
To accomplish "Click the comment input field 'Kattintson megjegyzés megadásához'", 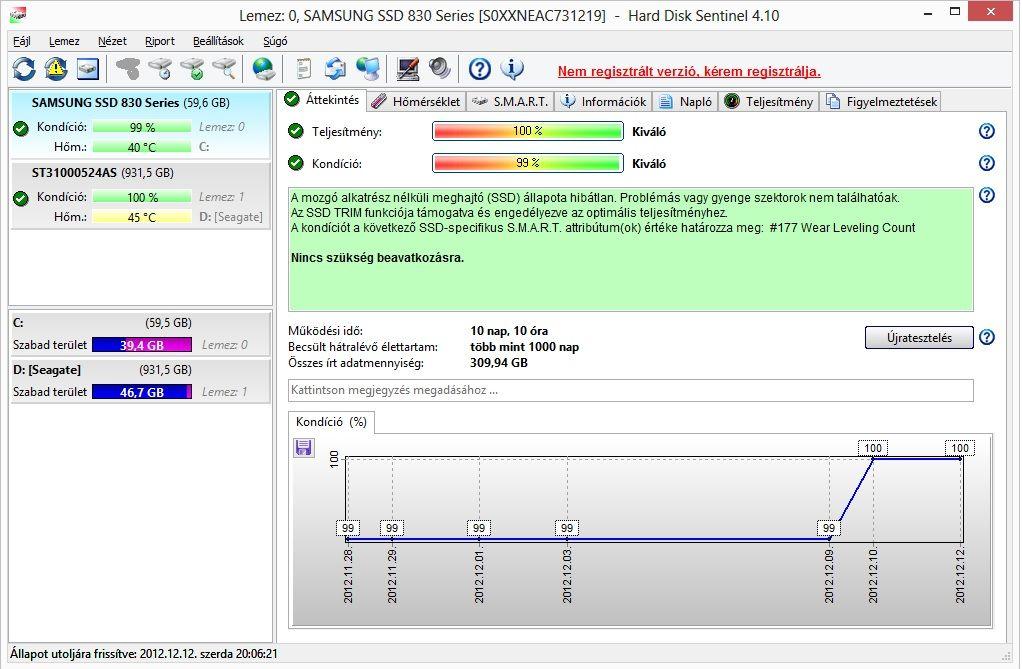I will [x=631, y=391].
